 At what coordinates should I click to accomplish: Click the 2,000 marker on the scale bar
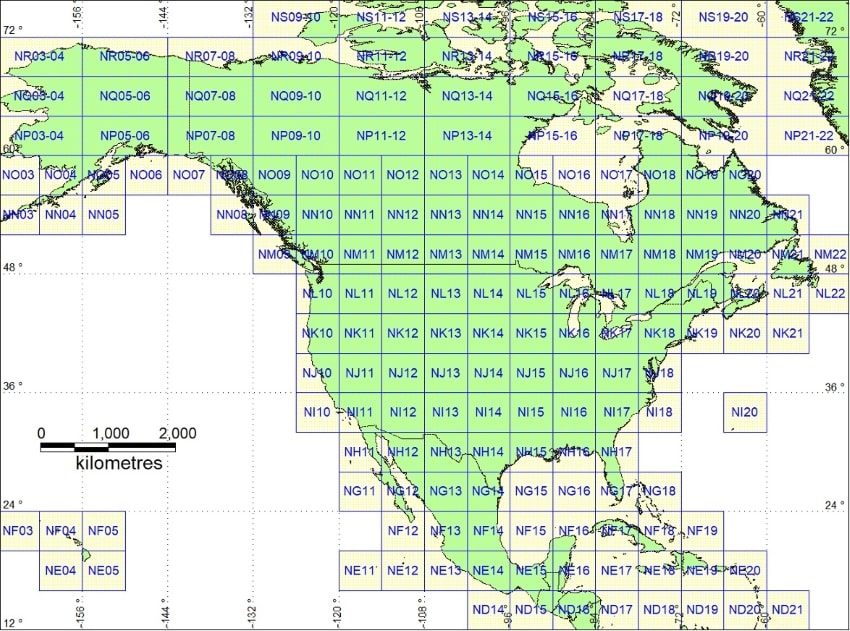point(177,434)
